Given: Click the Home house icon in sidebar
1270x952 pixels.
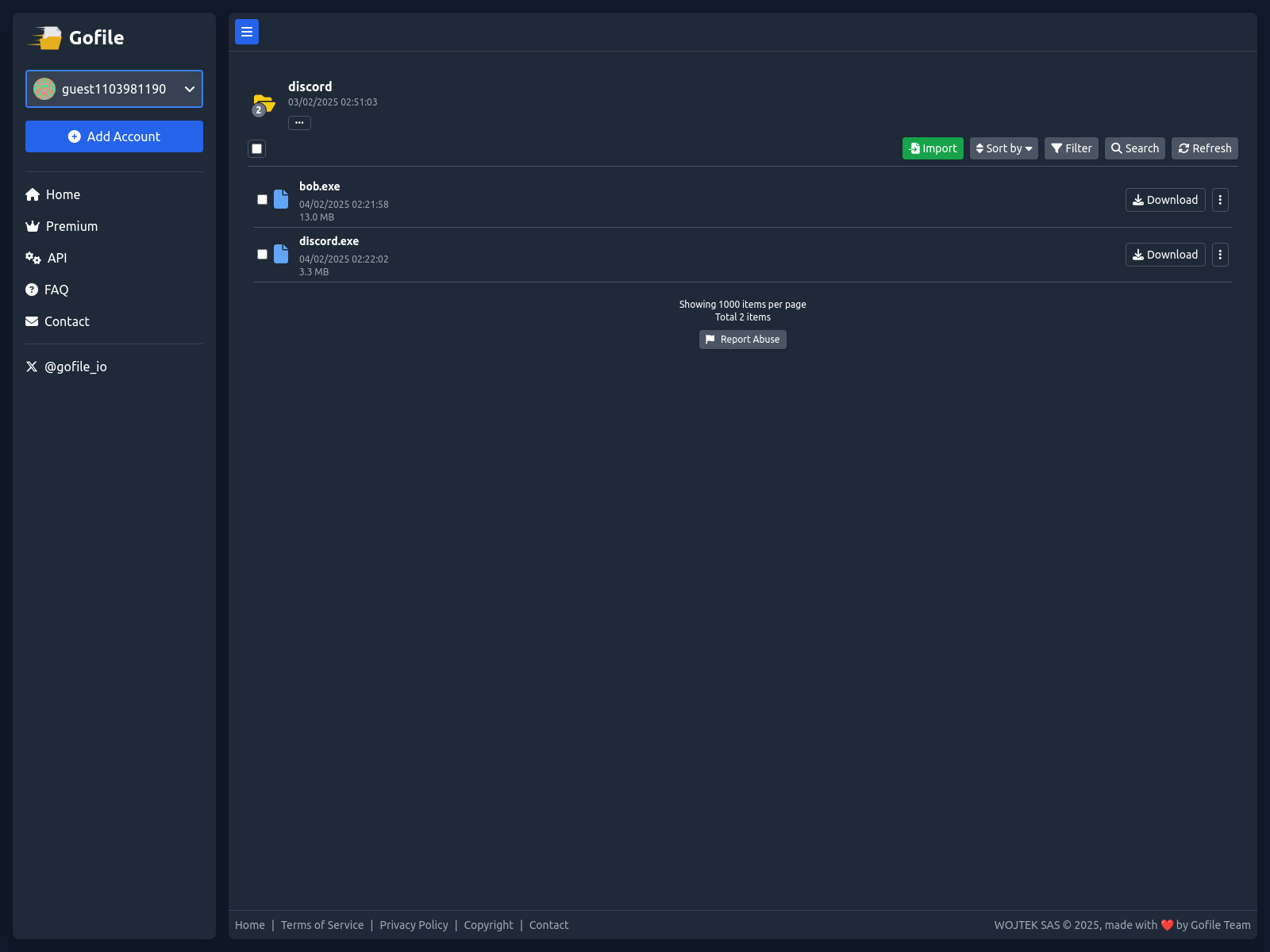Looking at the screenshot, I should (x=33, y=194).
